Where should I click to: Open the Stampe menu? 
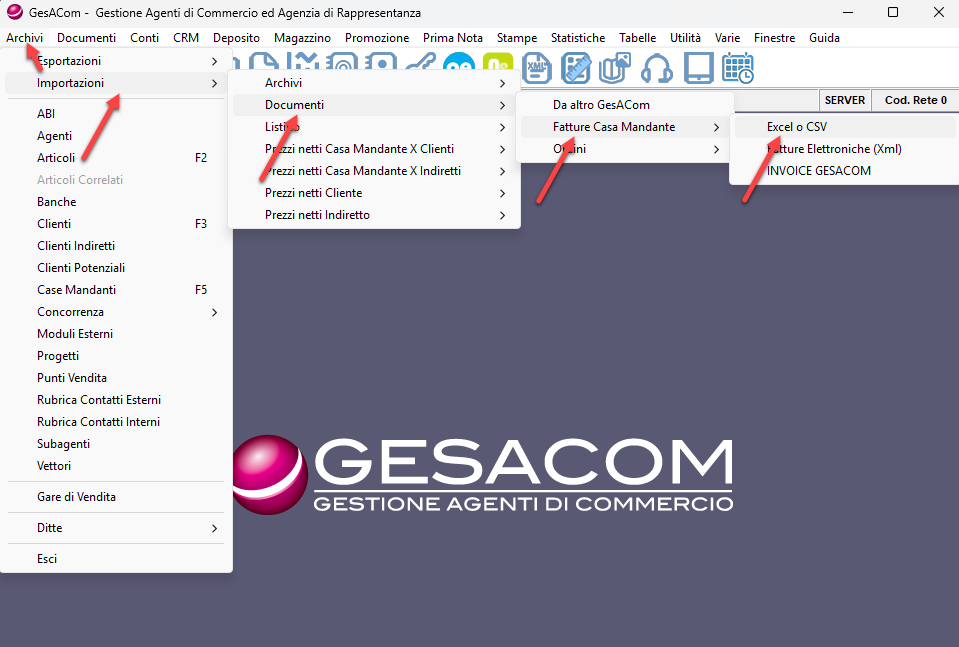pyautogui.click(x=517, y=38)
